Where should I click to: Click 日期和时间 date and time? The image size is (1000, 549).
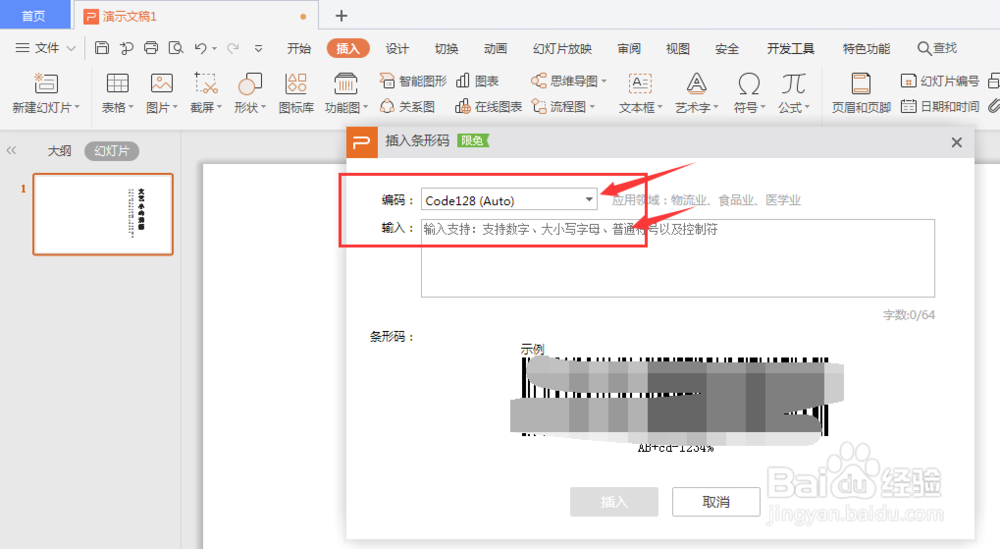(x=940, y=106)
